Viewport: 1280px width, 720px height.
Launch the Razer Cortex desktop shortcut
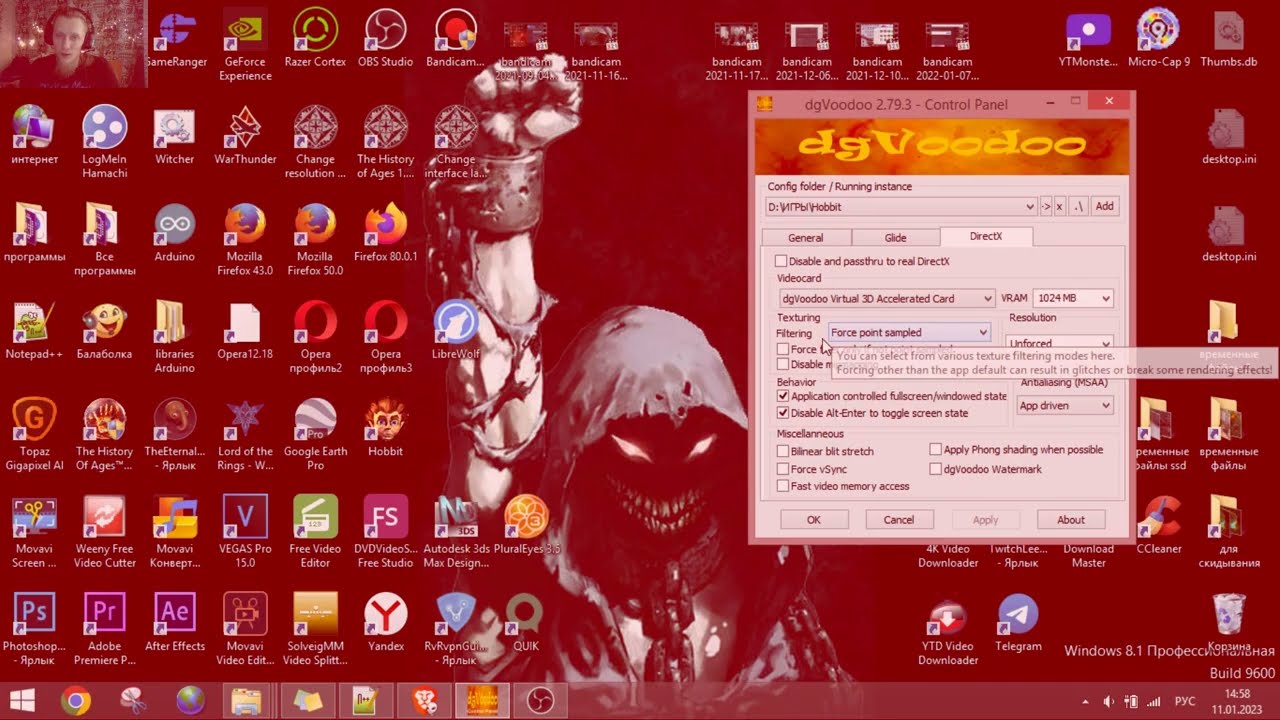click(x=315, y=38)
